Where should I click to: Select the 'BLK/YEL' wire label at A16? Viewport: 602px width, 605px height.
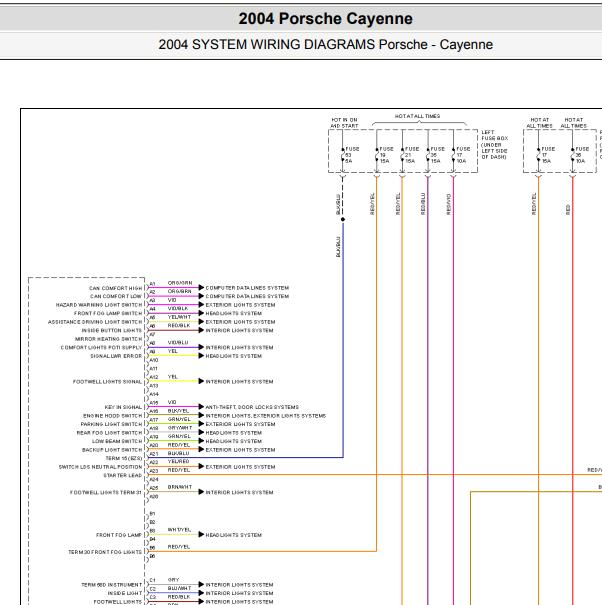pos(178,411)
